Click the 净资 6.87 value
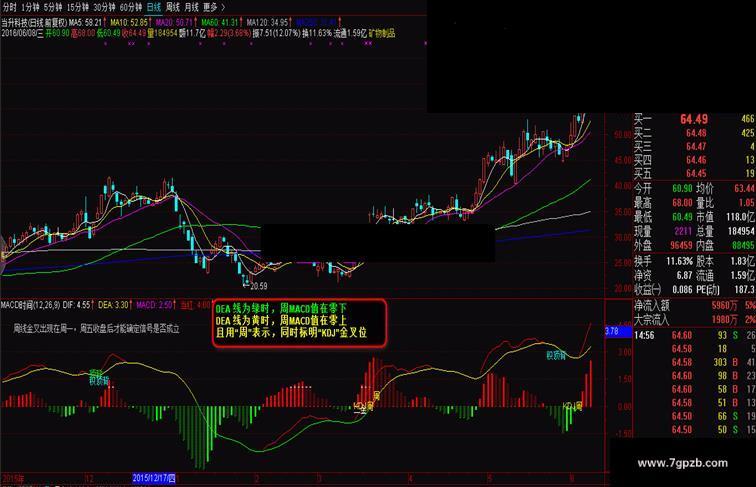Image resolution: width=756 pixels, height=487 pixels. coord(663,275)
